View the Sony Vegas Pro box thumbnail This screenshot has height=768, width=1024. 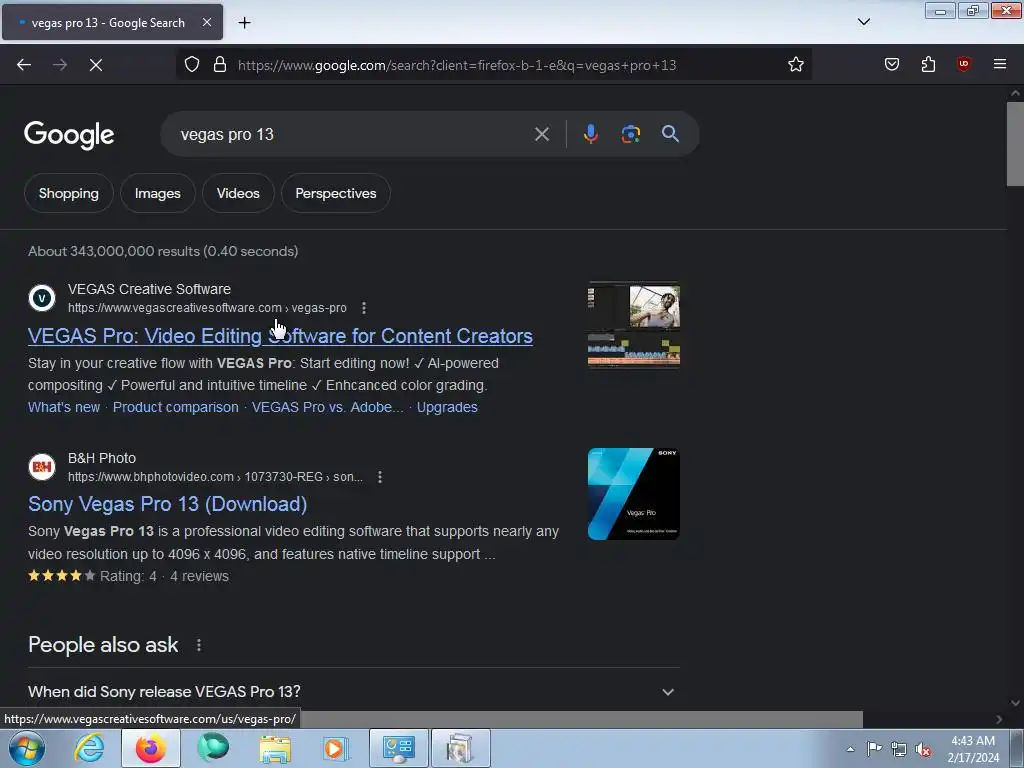tap(633, 494)
